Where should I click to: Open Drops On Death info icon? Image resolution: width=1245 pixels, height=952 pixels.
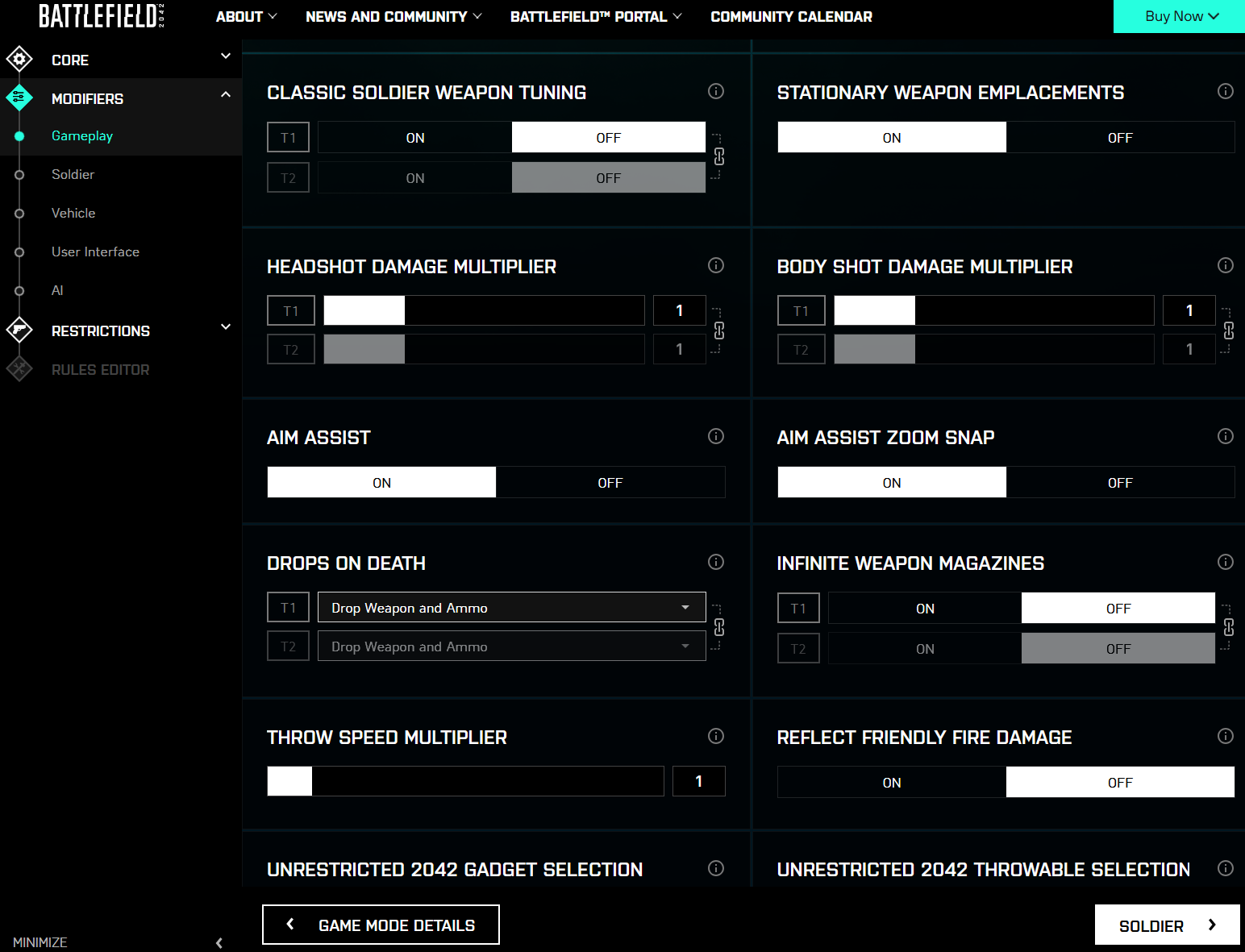pyautogui.click(x=716, y=562)
